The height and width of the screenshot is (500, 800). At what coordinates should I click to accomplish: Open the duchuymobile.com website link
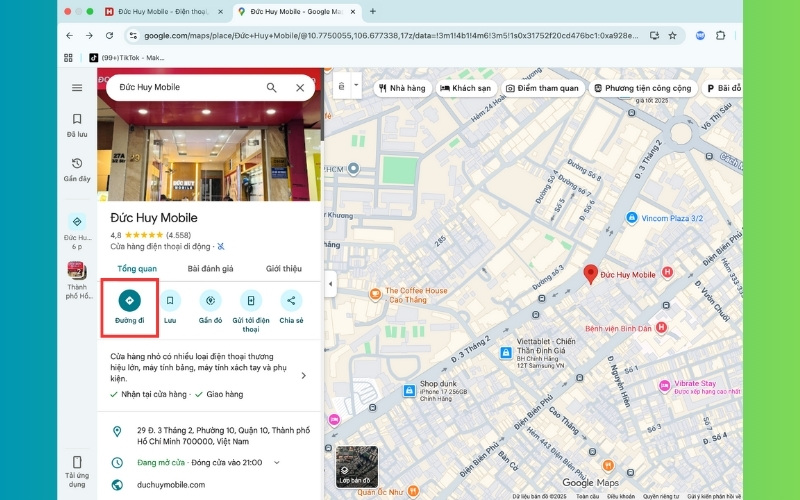(171, 485)
